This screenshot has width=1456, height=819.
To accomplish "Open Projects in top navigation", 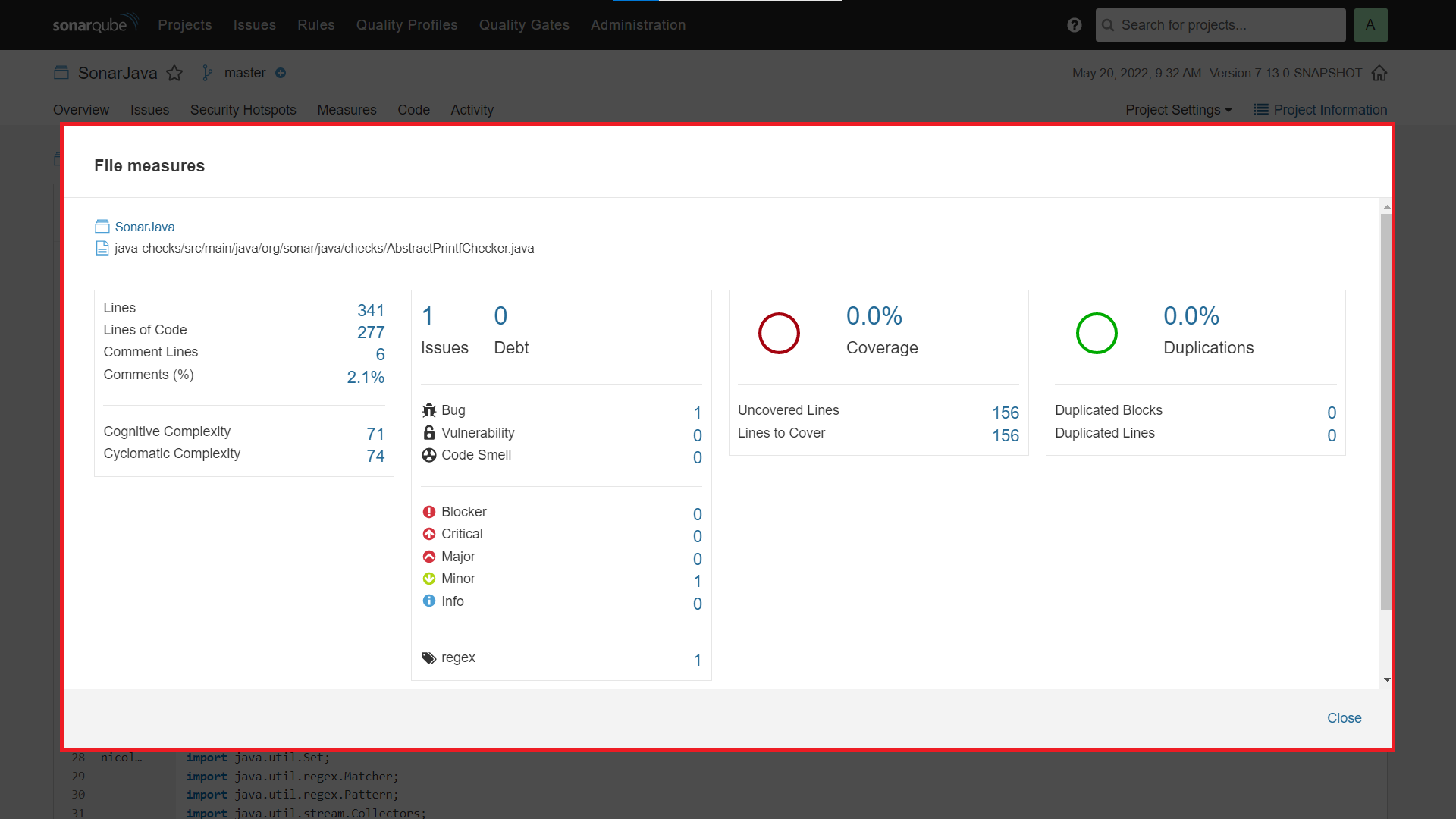I will click(x=185, y=25).
